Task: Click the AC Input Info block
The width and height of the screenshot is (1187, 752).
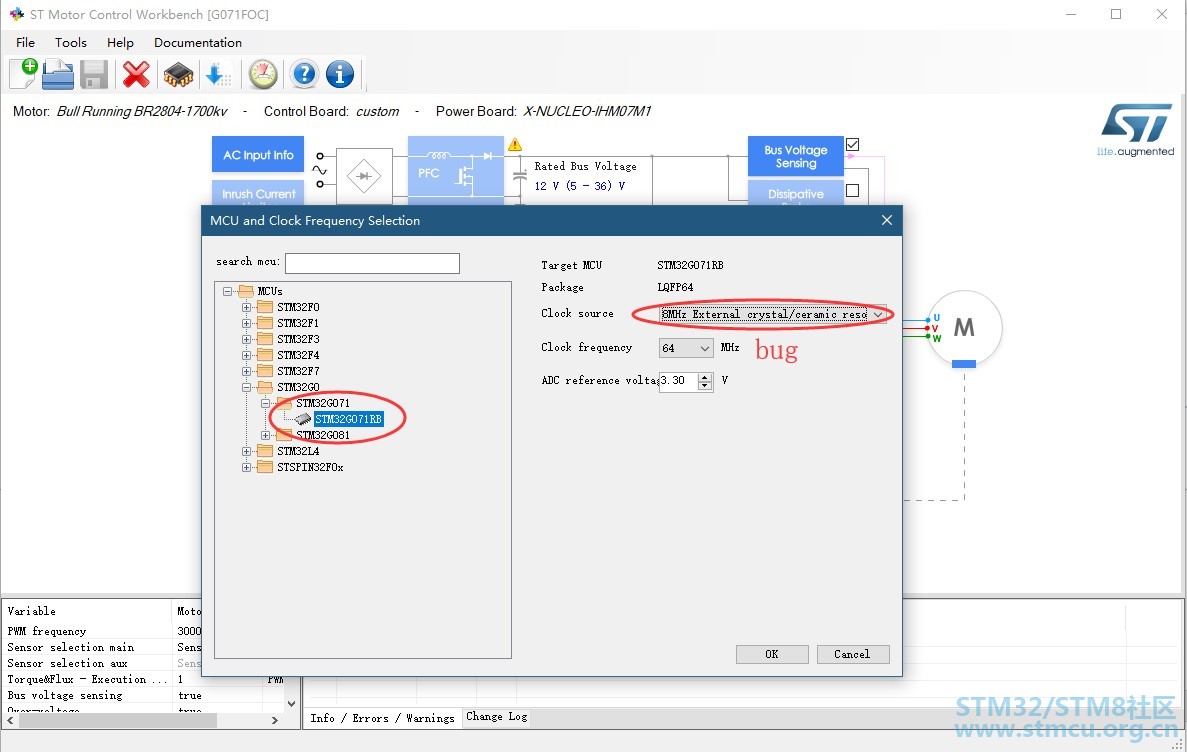Action: (x=258, y=154)
